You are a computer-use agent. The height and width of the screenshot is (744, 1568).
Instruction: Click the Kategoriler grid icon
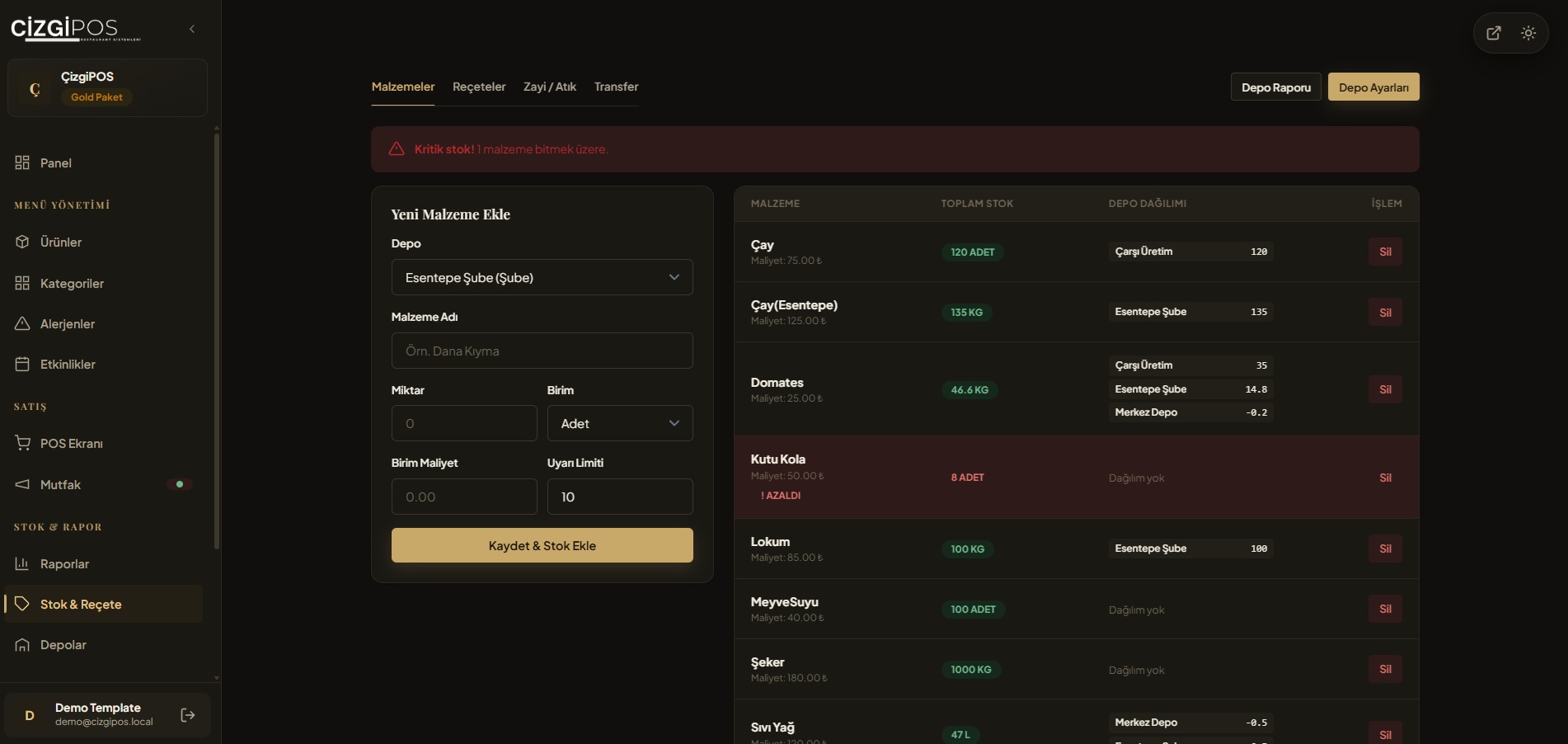click(x=22, y=283)
